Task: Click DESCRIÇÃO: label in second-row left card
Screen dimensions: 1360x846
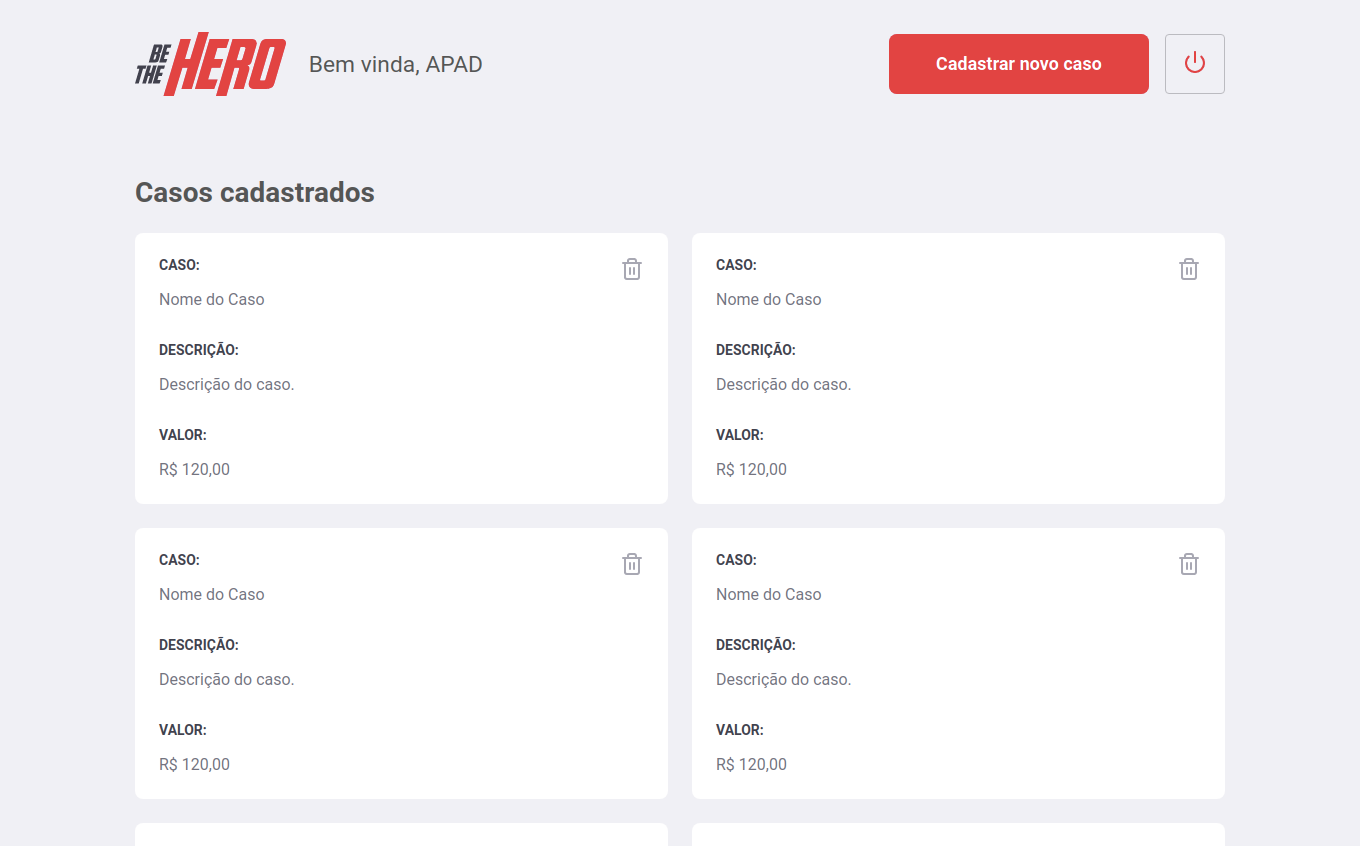Action: [199, 645]
